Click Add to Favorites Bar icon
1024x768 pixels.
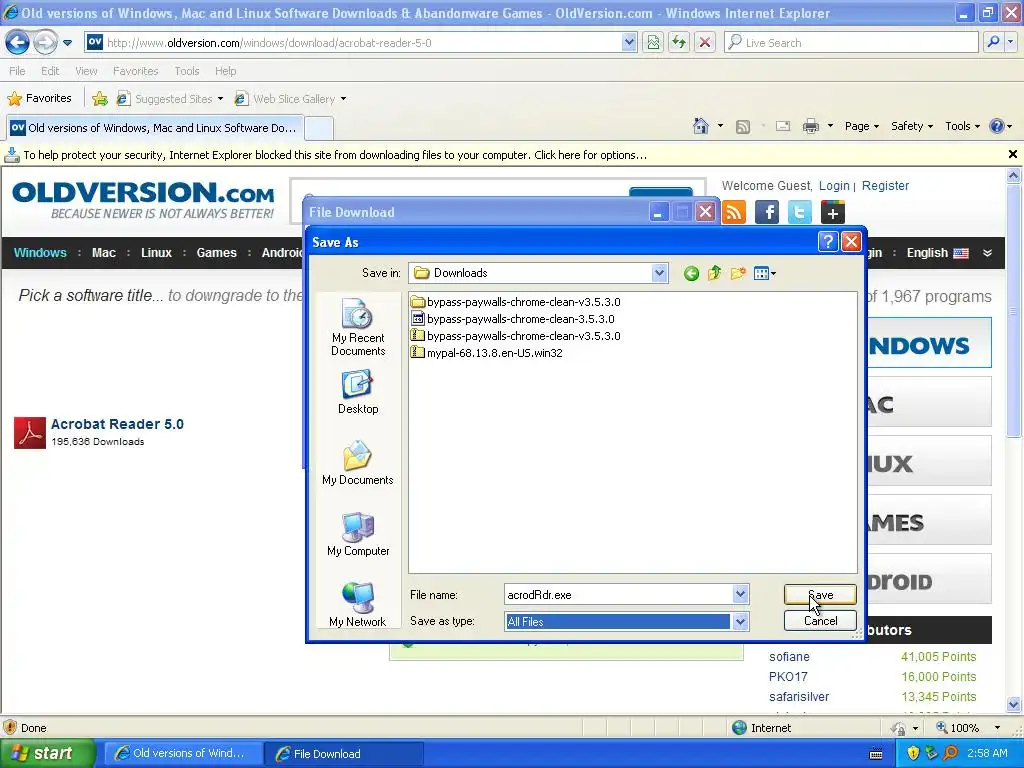pos(100,99)
